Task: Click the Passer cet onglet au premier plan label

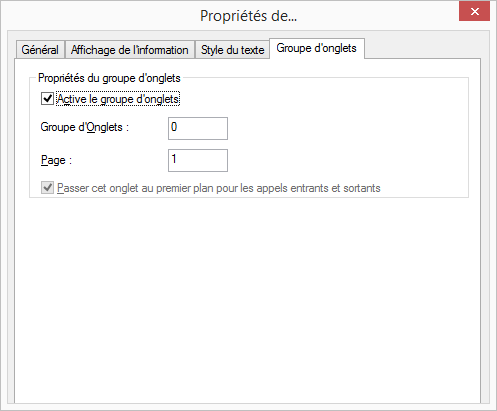Action: [x=219, y=188]
